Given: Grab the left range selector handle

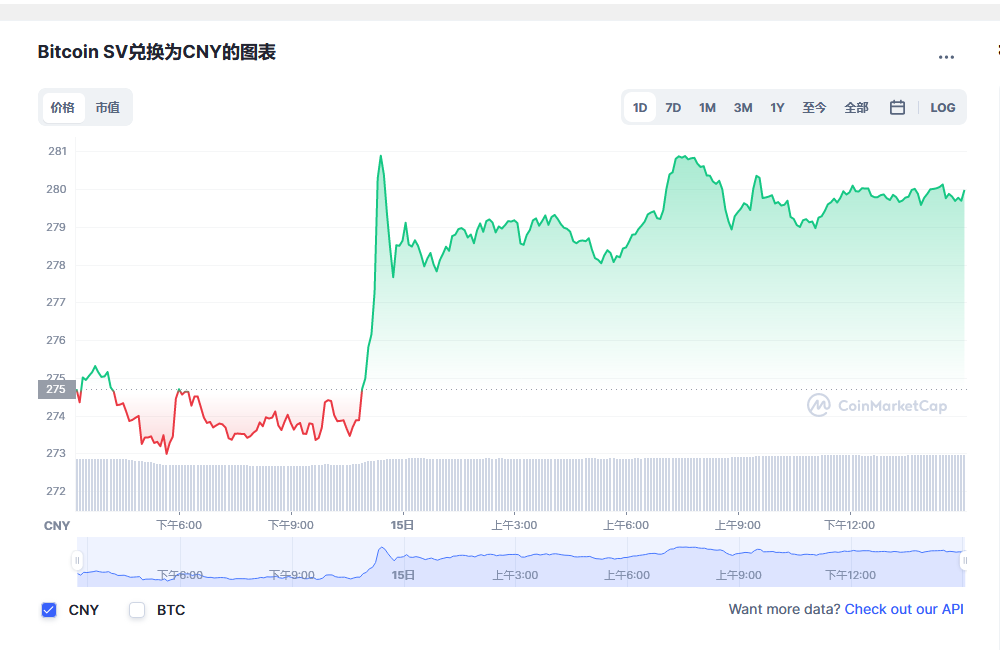Looking at the screenshot, I should (77, 561).
